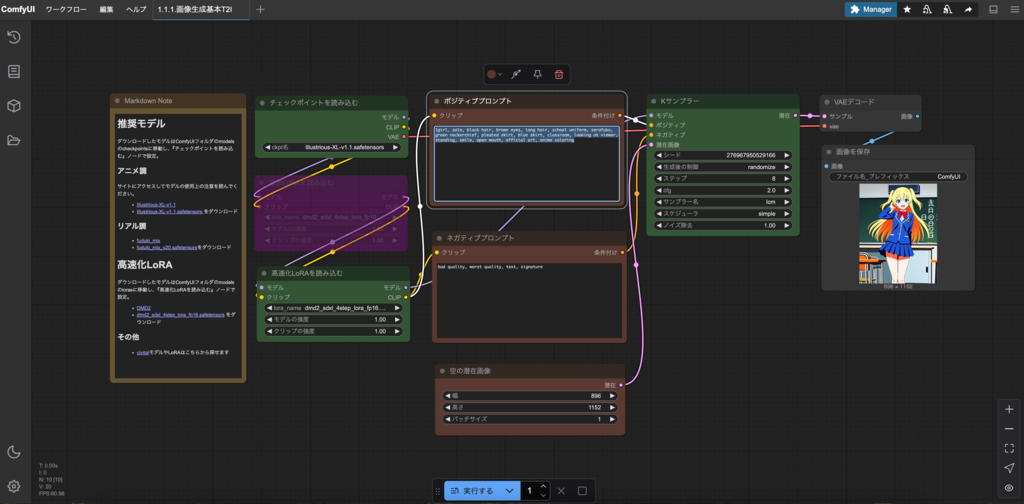Click the share arrow icon
1024x504 pixels.
coord(968,9)
